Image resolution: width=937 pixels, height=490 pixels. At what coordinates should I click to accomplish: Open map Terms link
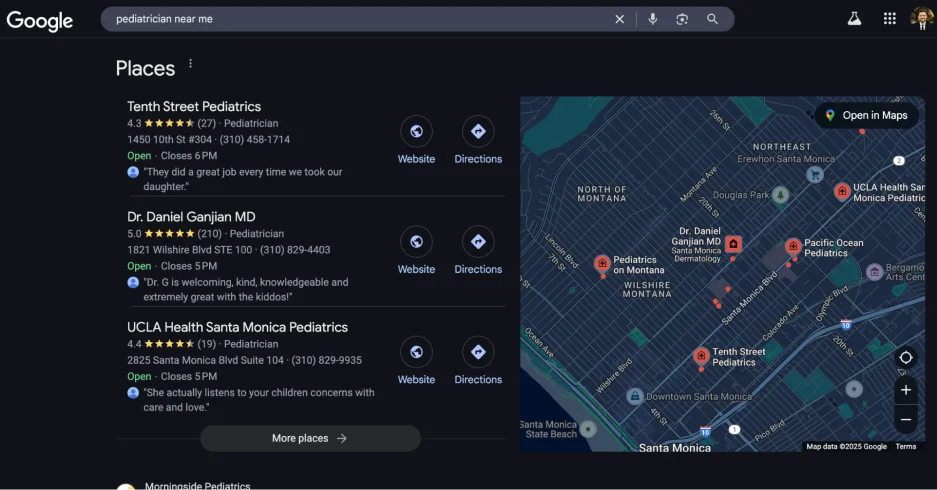[x=905, y=446]
